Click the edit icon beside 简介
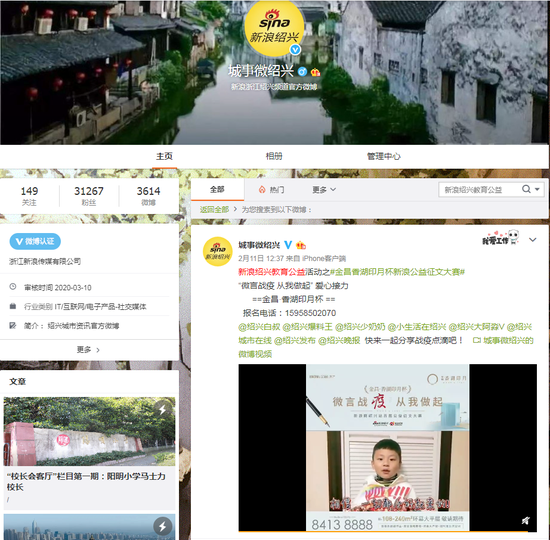The image size is (550, 540). pyautogui.click(x=13, y=325)
